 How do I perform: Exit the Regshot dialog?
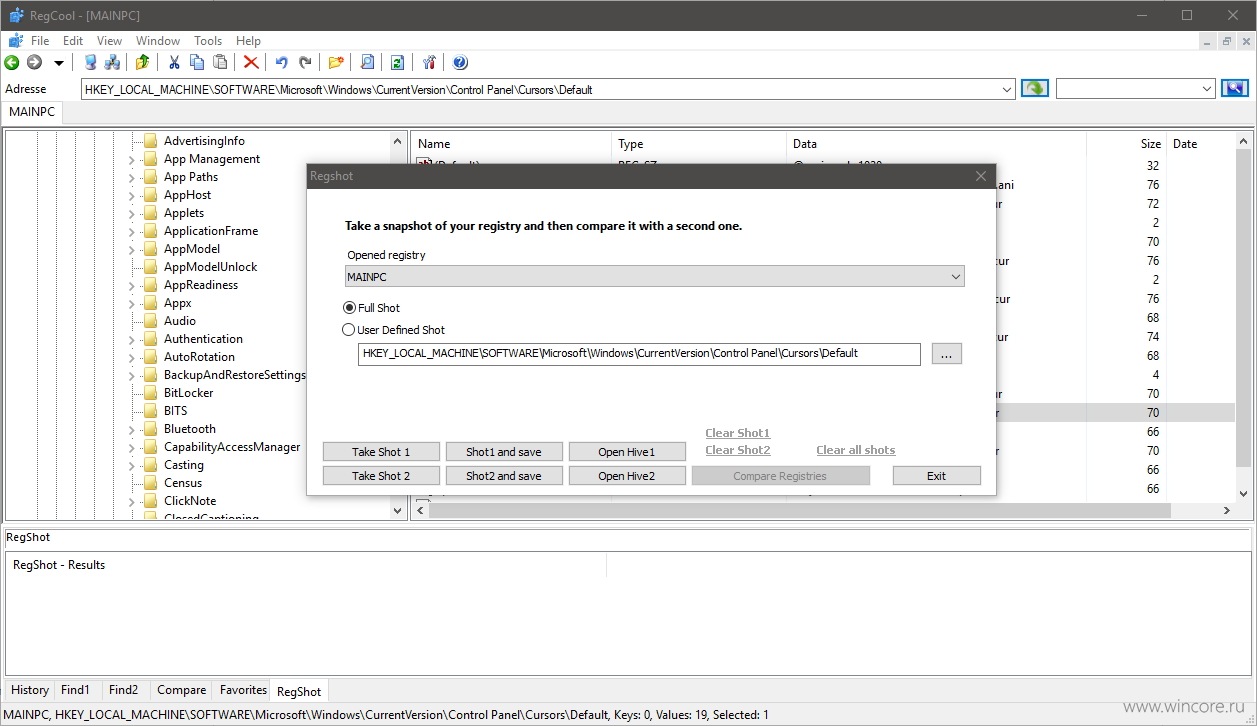pyautogui.click(x=936, y=476)
